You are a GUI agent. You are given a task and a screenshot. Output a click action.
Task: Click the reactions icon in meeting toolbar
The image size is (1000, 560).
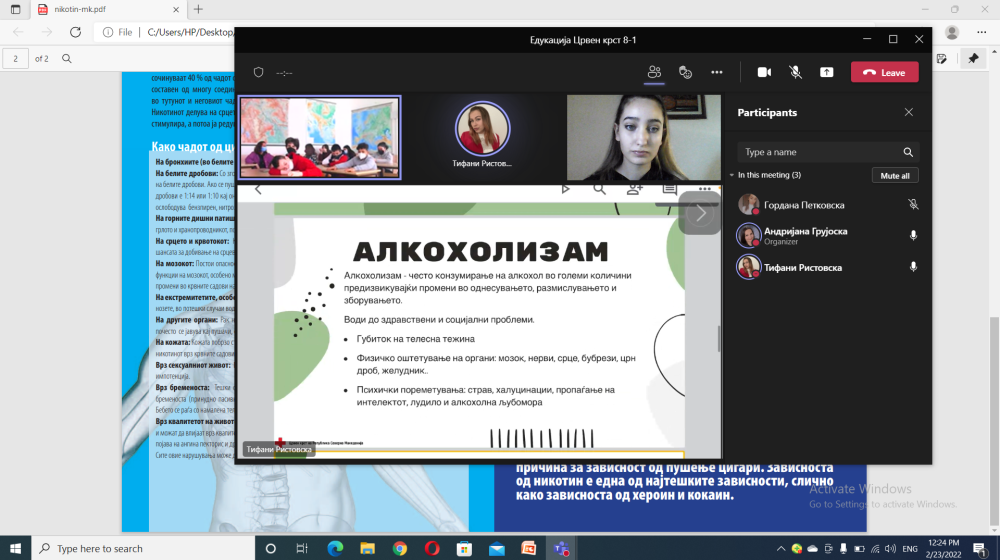(685, 72)
